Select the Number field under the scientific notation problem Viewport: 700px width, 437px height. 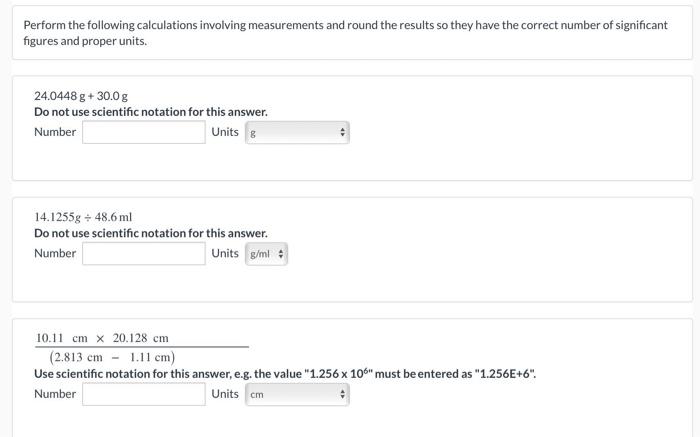(x=144, y=394)
